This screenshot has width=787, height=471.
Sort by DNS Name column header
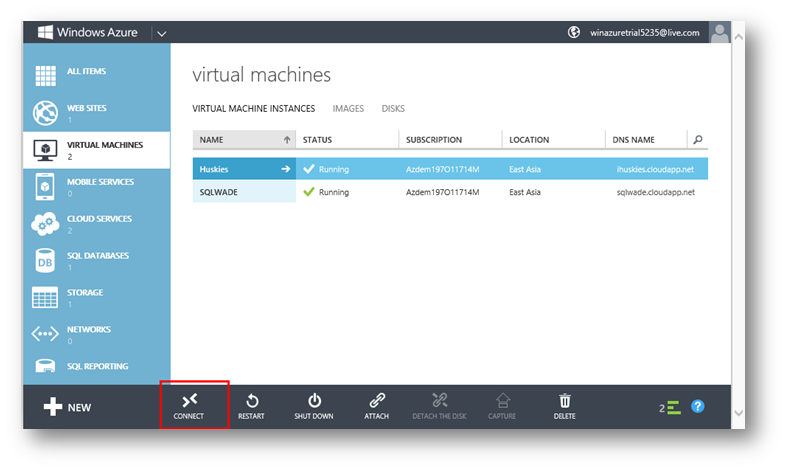(633, 140)
